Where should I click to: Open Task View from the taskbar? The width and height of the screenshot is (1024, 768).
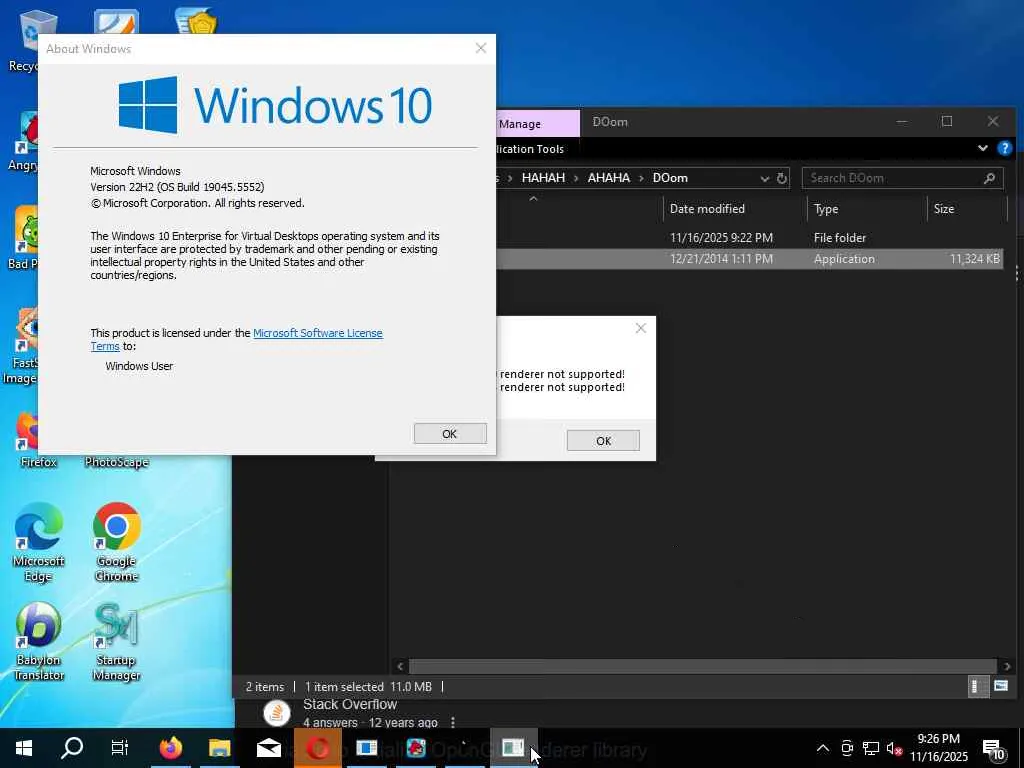tap(120, 748)
